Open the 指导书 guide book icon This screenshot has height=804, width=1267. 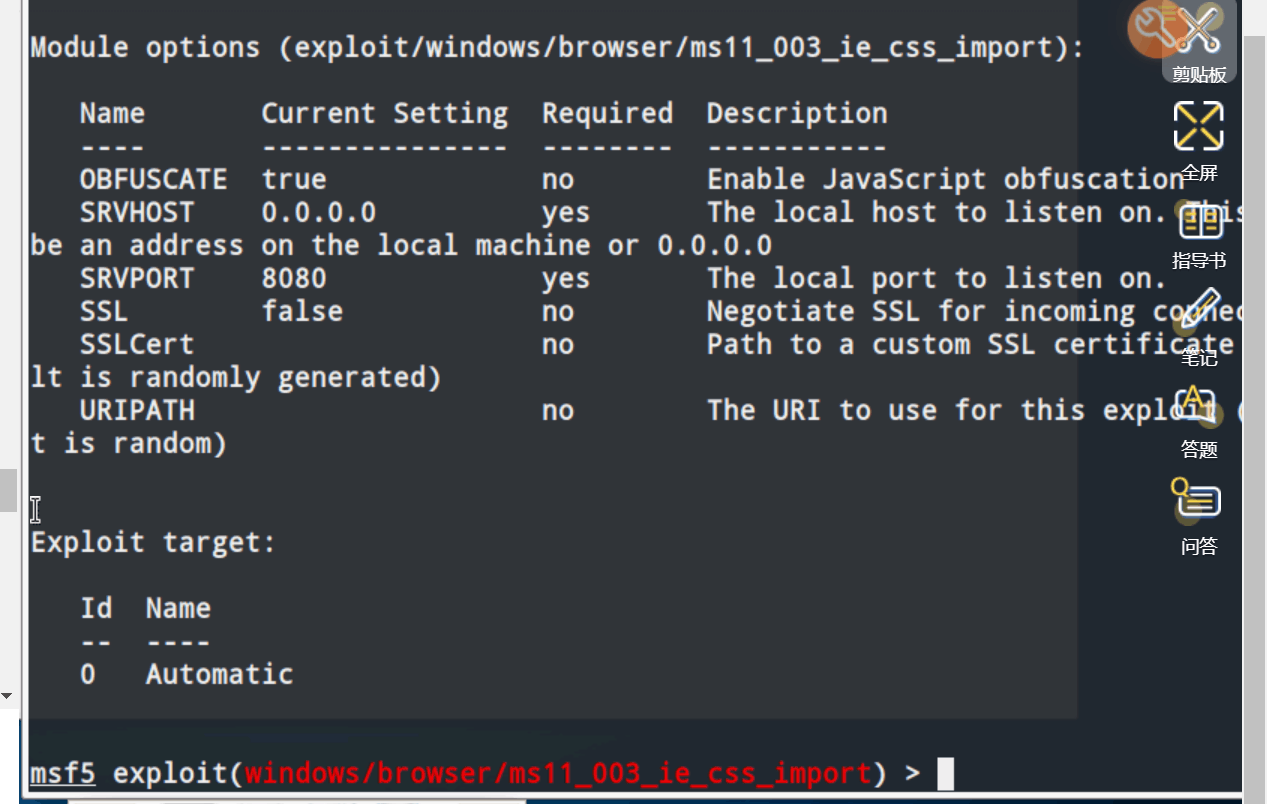1199,234
